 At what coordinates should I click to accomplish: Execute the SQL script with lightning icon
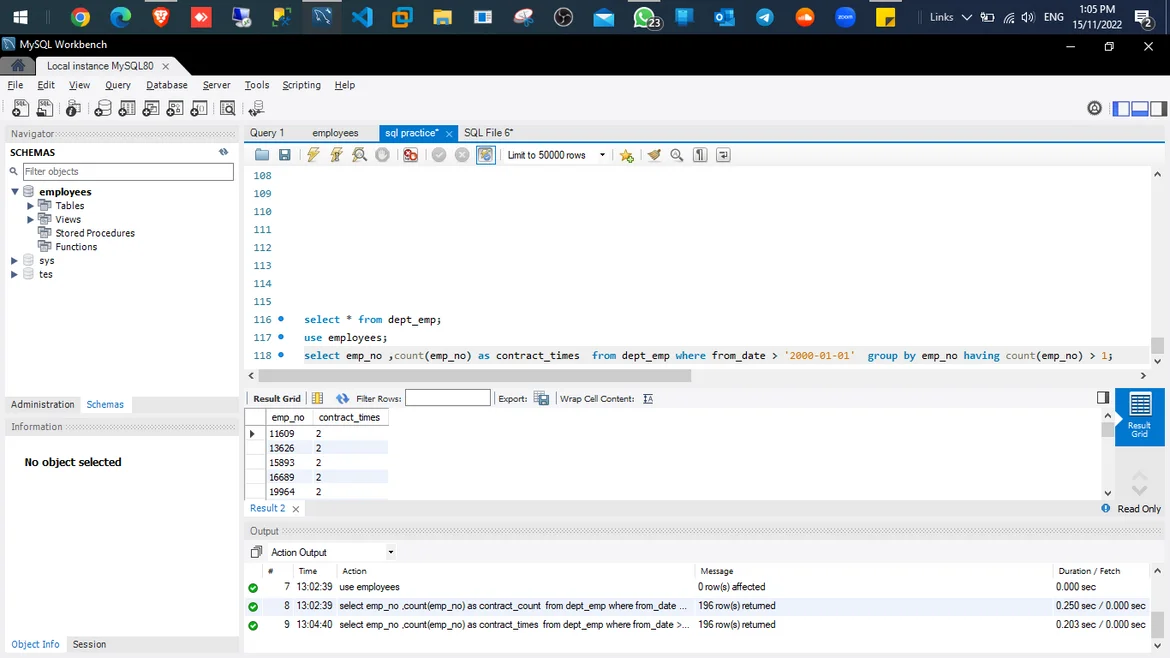point(313,155)
